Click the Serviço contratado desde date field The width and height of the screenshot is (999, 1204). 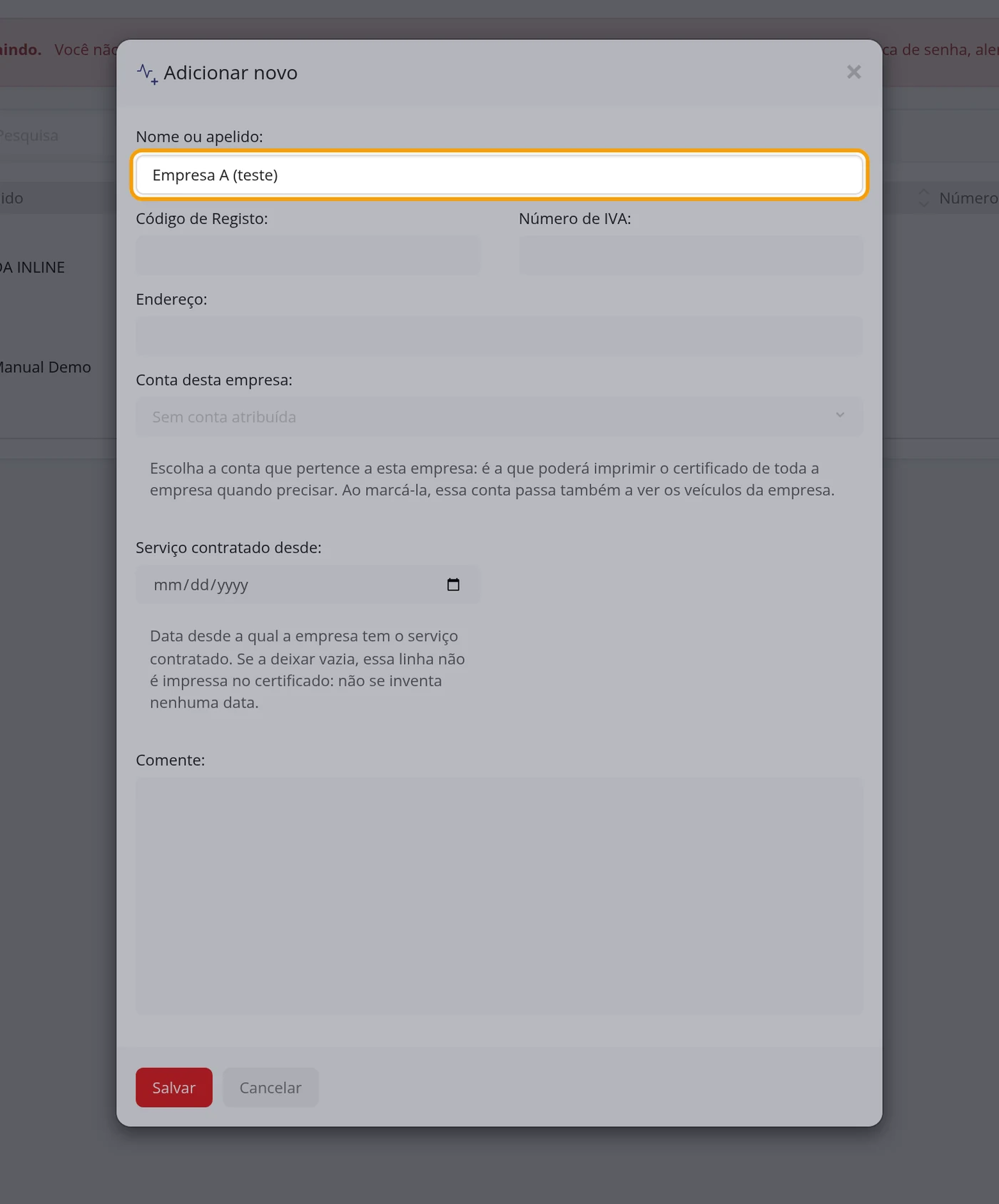[x=308, y=585]
